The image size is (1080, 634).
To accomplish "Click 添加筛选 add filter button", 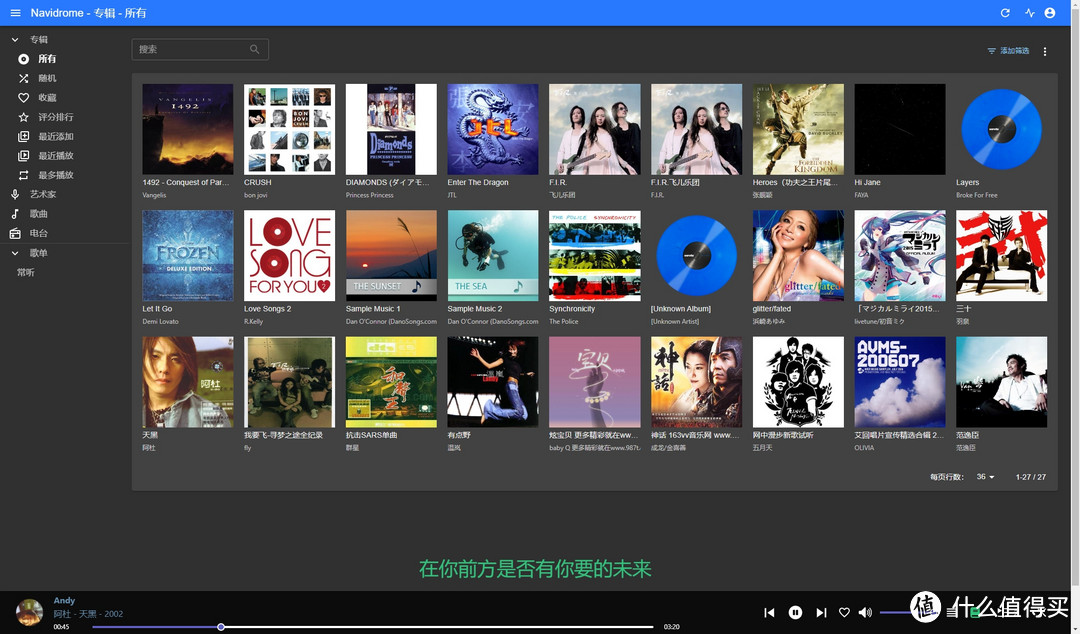I will (x=1008, y=51).
